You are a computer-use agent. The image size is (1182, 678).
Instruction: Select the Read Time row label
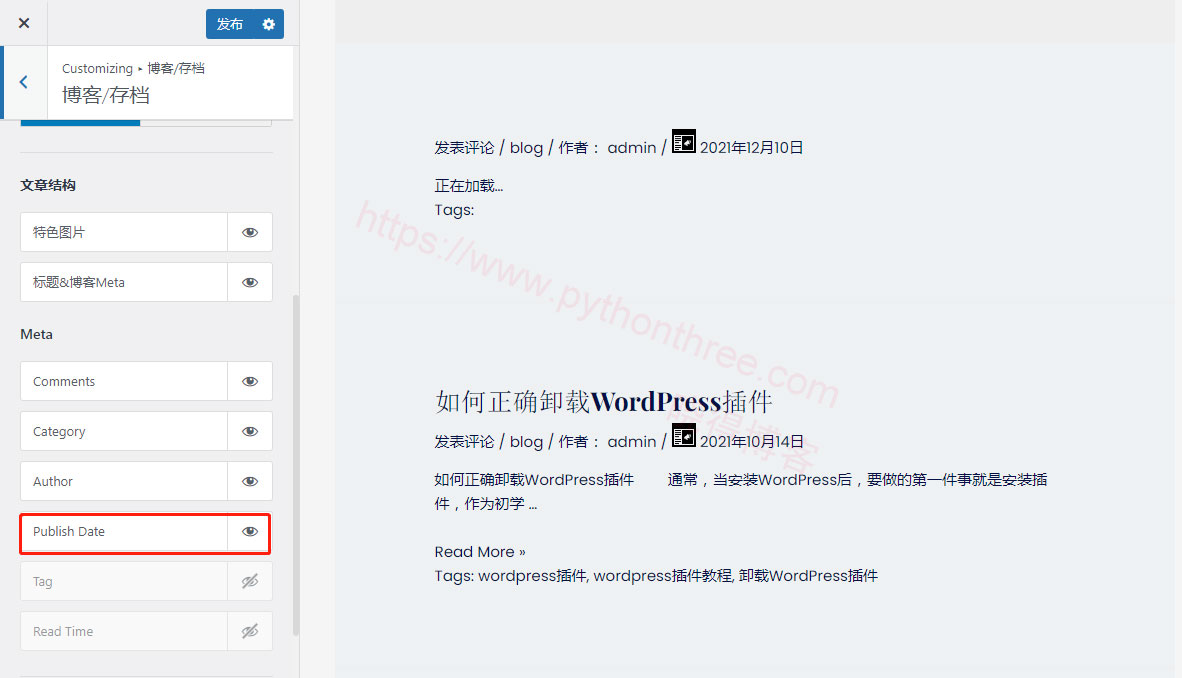(63, 631)
